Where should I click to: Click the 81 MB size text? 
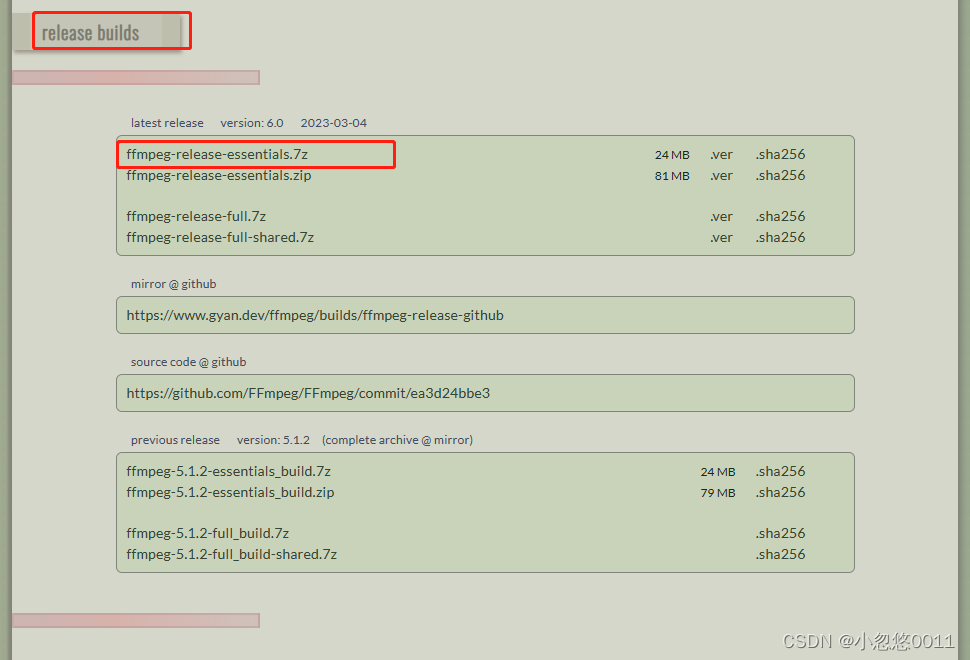[x=672, y=176]
